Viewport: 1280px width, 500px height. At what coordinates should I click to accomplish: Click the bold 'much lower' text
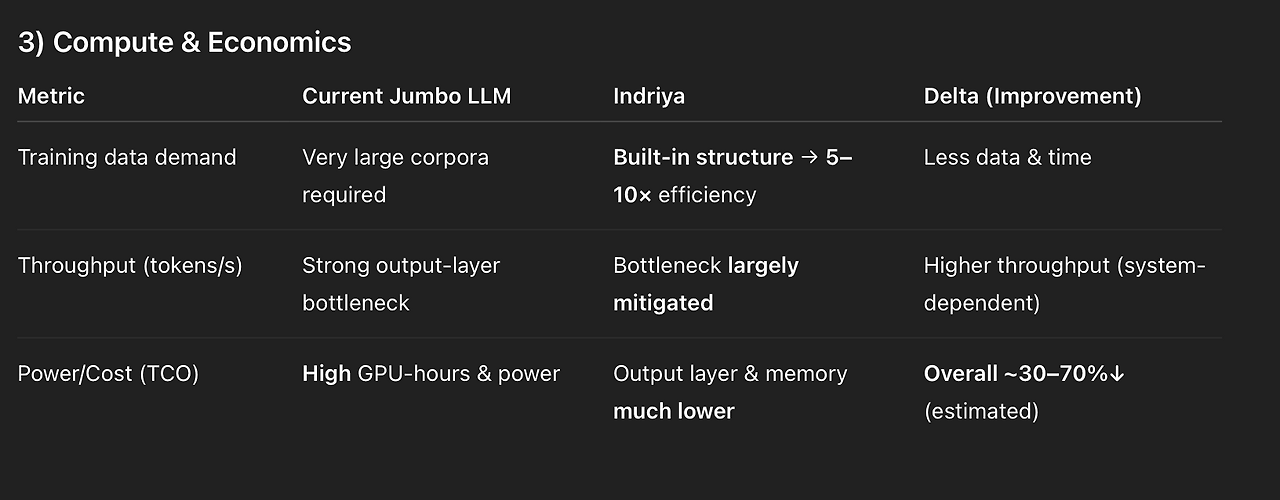click(x=674, y=411)
